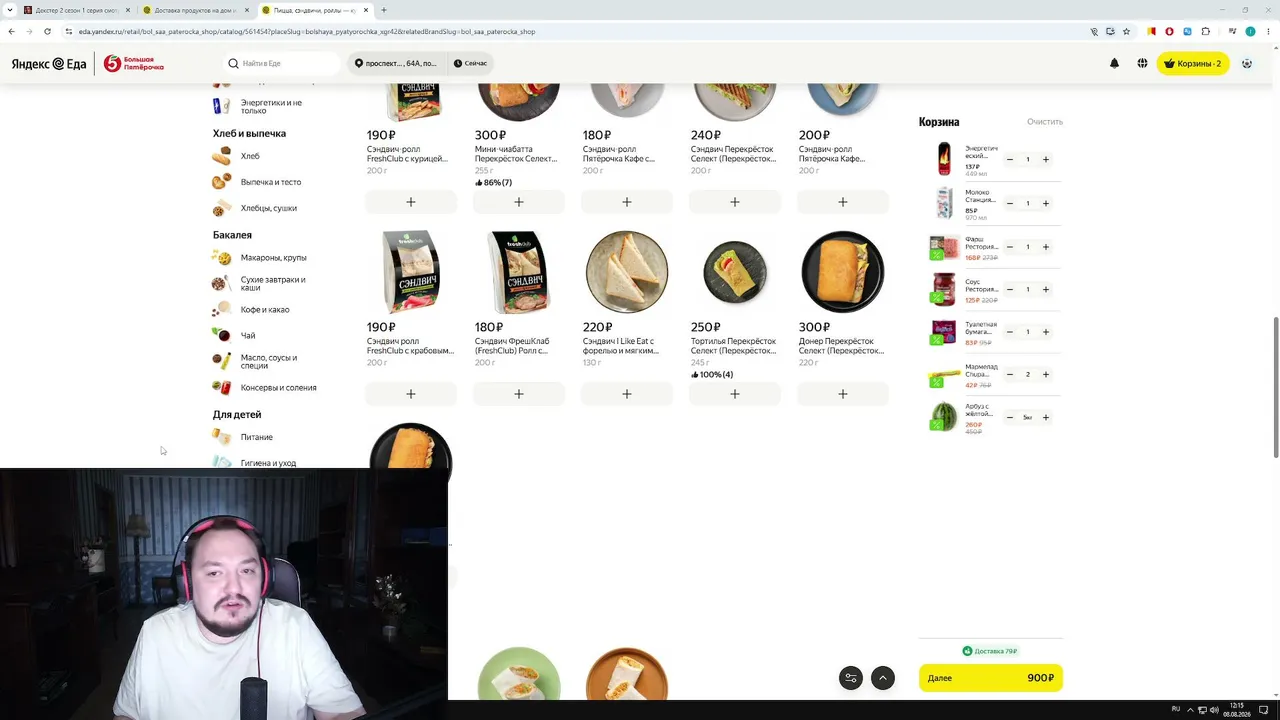The image size is (1280, 720).
Task: Decrease quantity of Молоко Станция
Action: (1010, 203)
